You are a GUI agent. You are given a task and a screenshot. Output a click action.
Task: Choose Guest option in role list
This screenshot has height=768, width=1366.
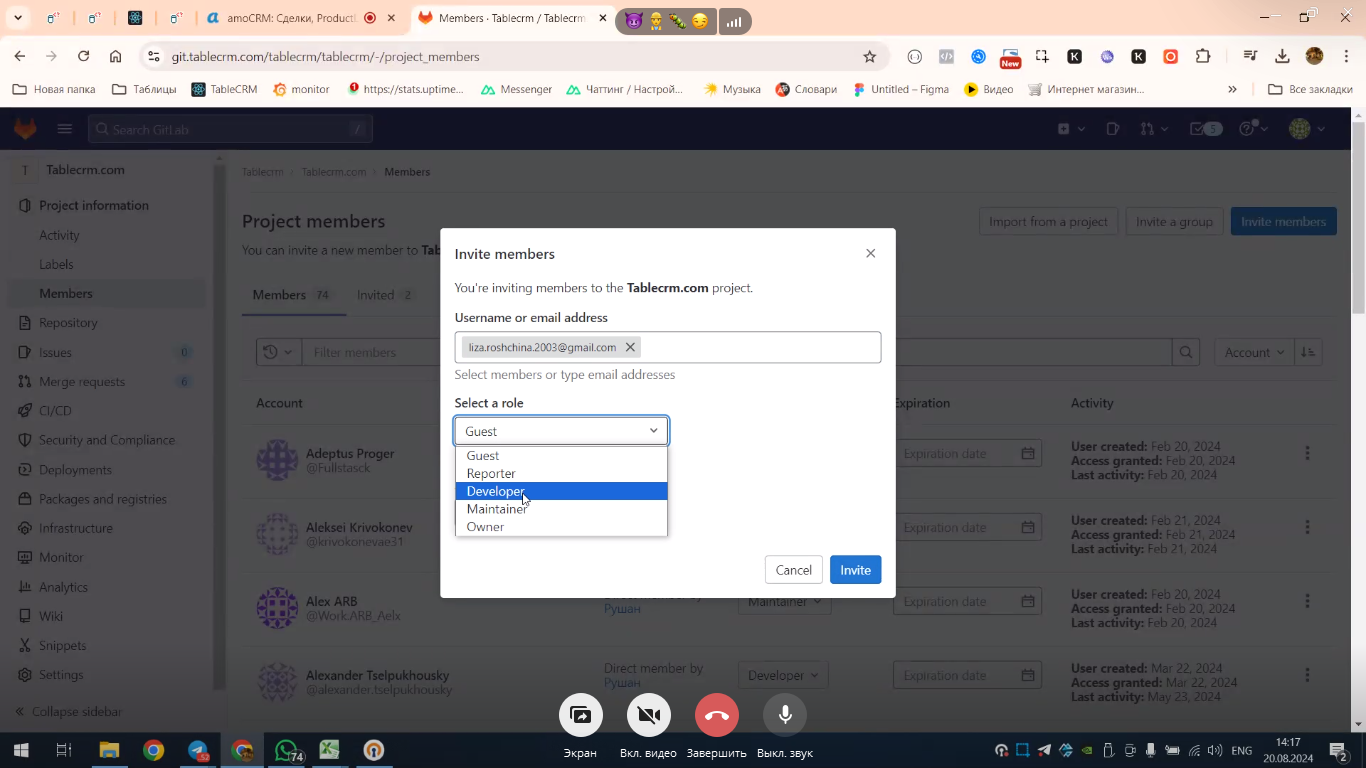click(x=561, y=456)
